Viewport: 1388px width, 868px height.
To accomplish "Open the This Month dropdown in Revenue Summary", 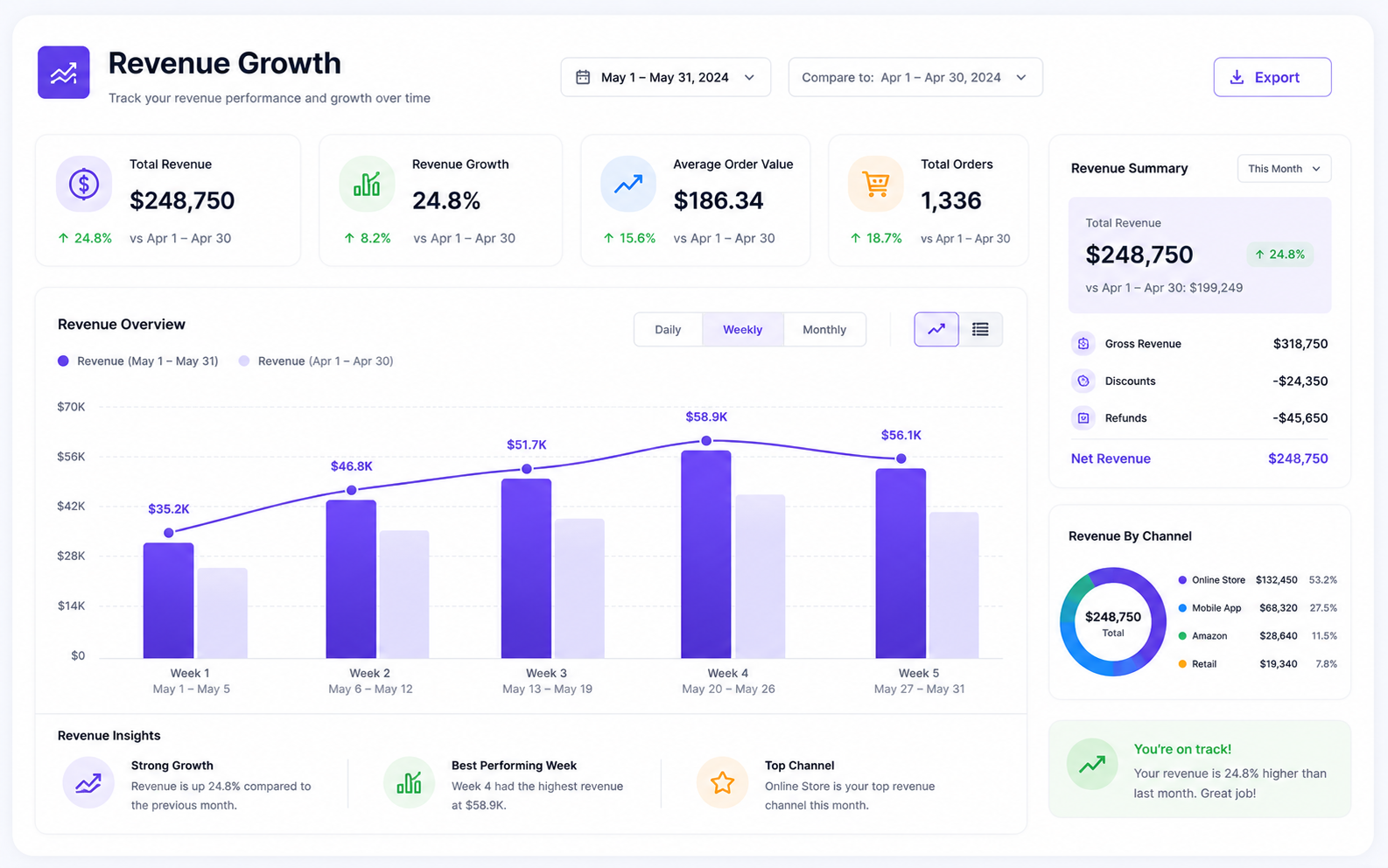I will (1284, 169).
